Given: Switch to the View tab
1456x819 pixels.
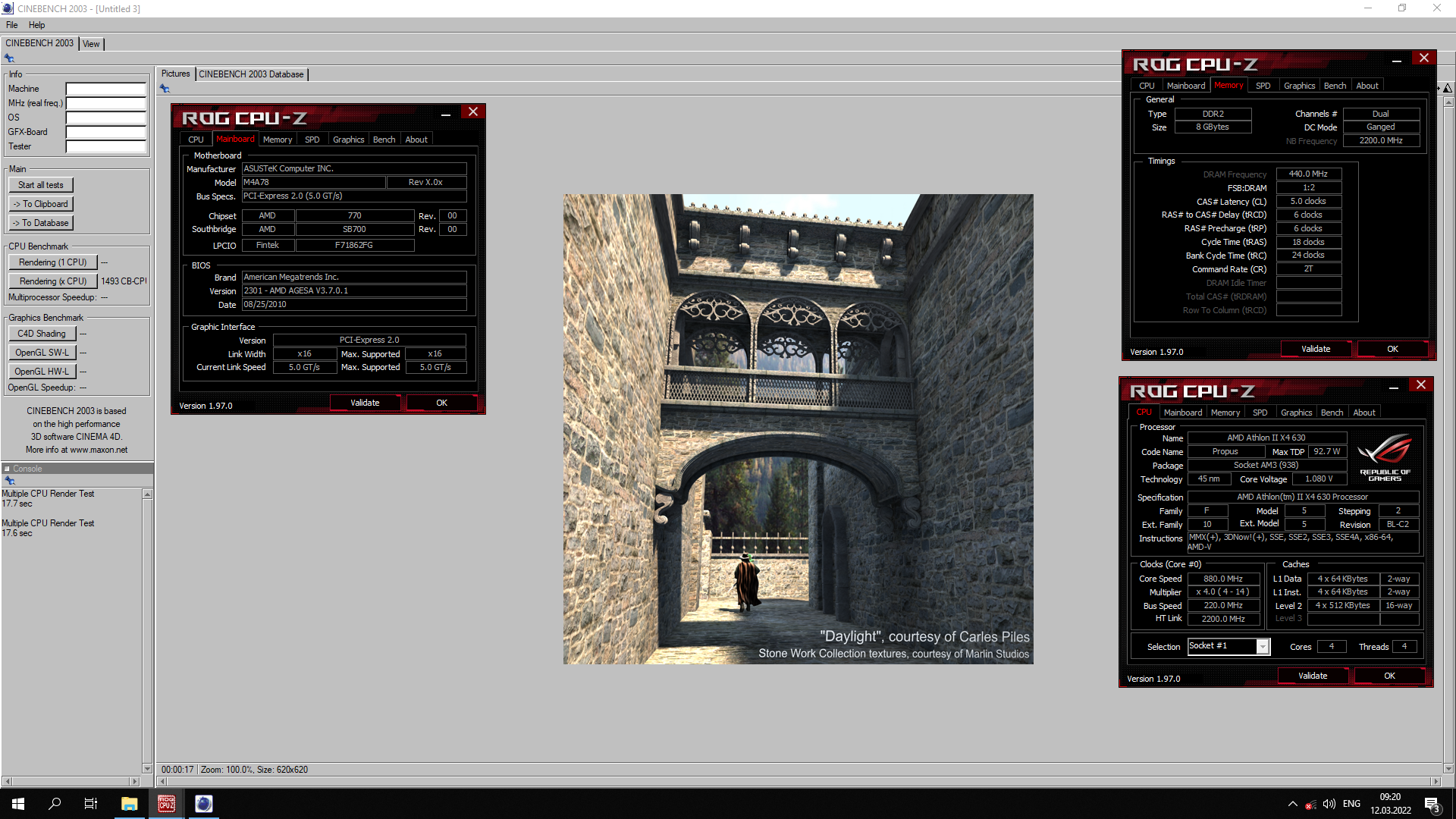Looking at the screenshot, I should coord(91,44).
